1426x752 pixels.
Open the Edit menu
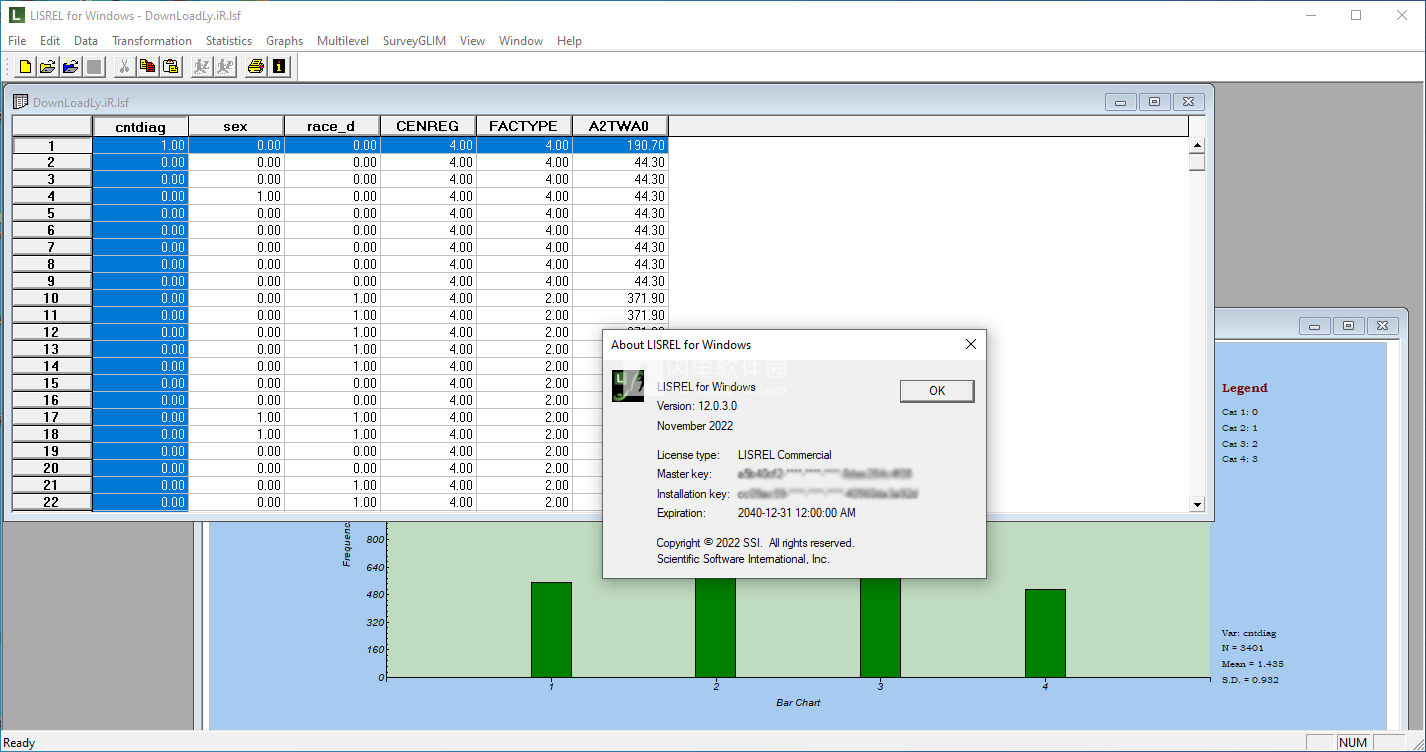coord(50,41)
